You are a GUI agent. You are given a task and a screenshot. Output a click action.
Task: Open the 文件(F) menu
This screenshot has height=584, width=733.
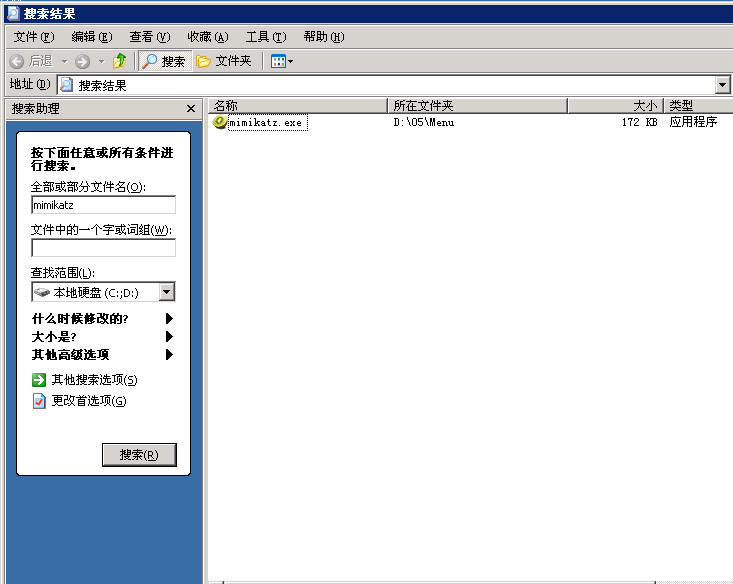pyautogui.click(x=31, y=37)
